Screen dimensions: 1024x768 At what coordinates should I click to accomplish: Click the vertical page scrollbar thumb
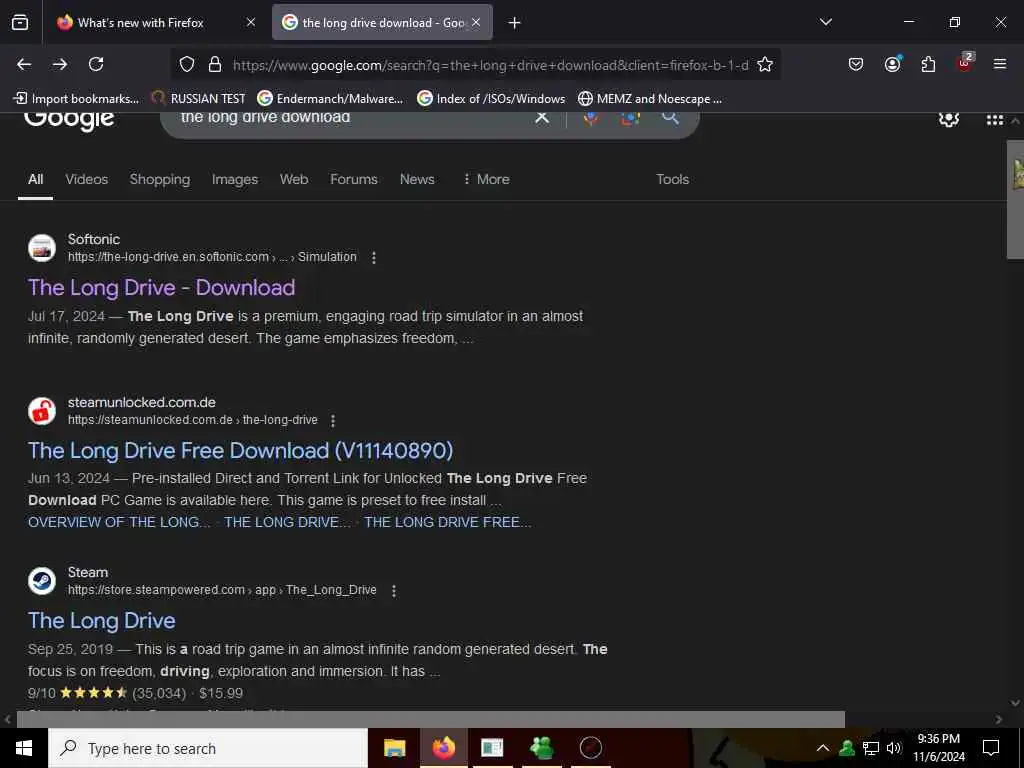[x=1015, y=199]
